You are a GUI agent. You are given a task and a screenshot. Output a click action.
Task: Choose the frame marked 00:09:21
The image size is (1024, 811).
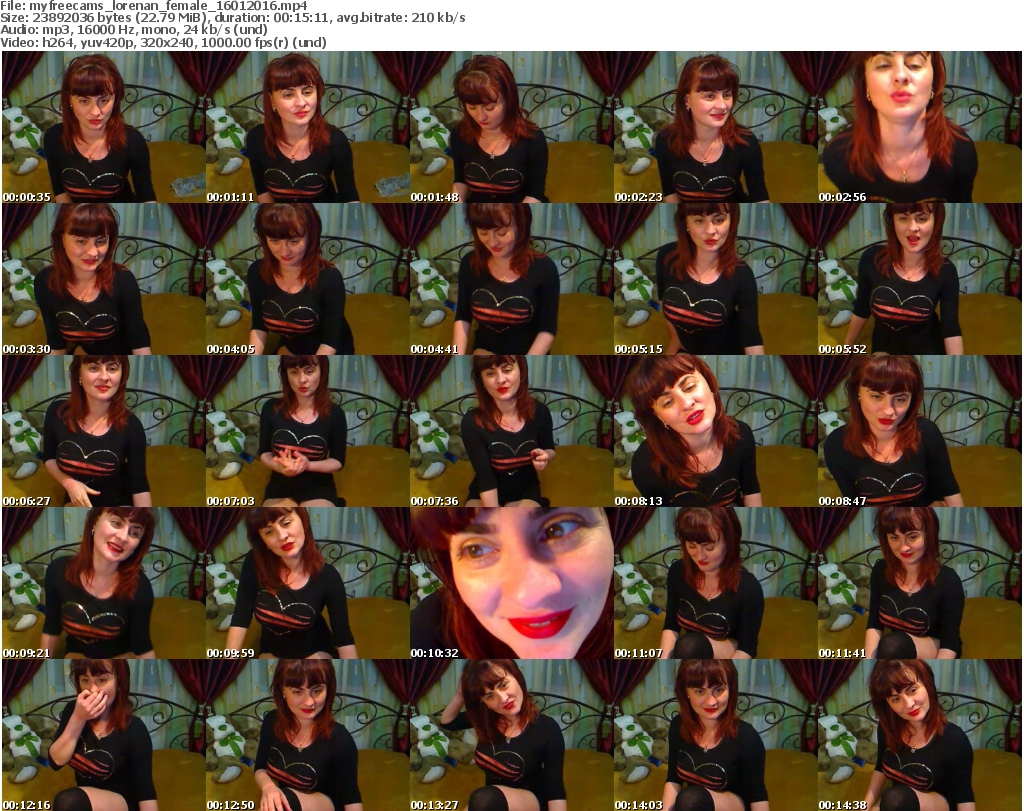[104, 584]
